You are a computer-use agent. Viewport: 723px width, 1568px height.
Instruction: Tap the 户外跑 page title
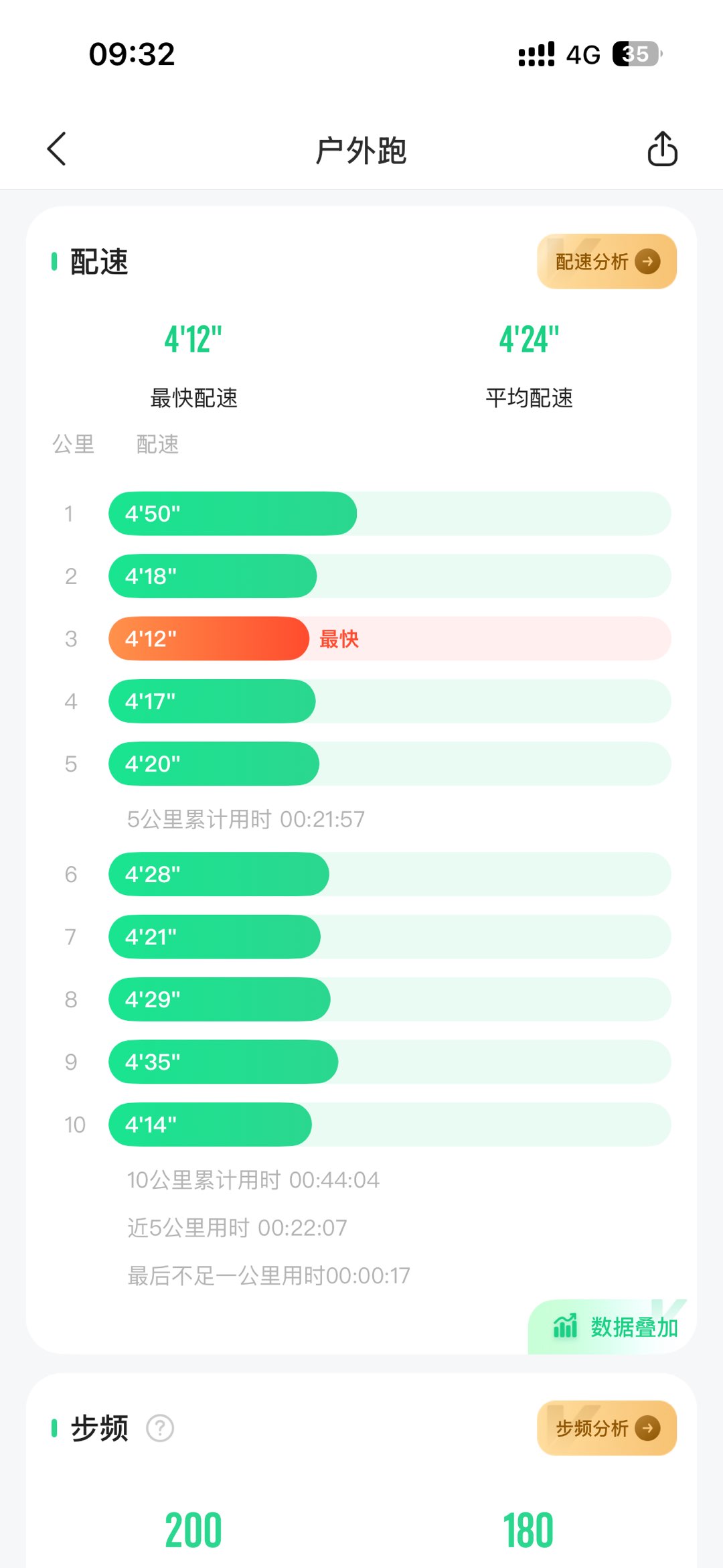coord(361,150)
